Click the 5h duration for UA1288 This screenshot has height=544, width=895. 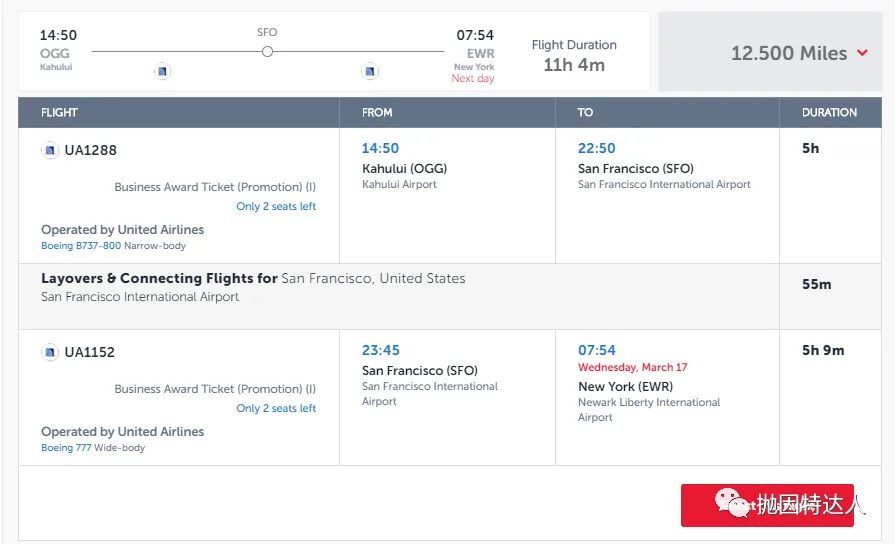point(811,148)
